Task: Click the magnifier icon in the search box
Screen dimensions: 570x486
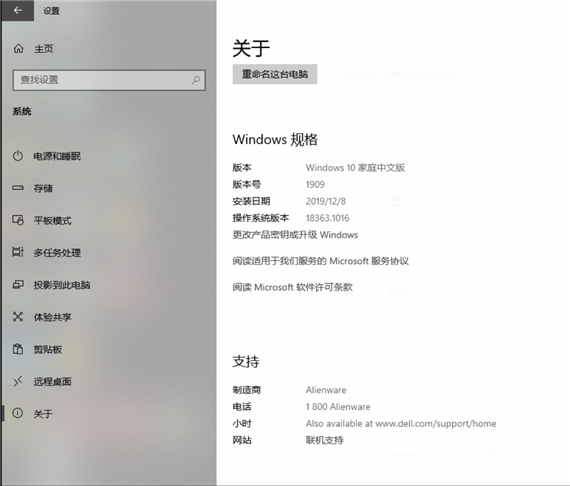Action: point(196,80)
